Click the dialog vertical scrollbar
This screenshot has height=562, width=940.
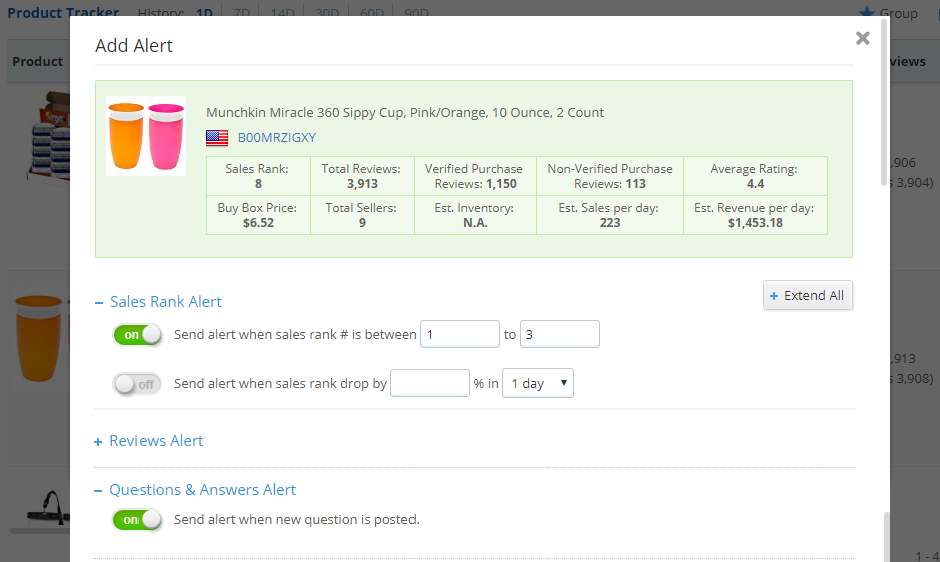(x=884, y=102)
